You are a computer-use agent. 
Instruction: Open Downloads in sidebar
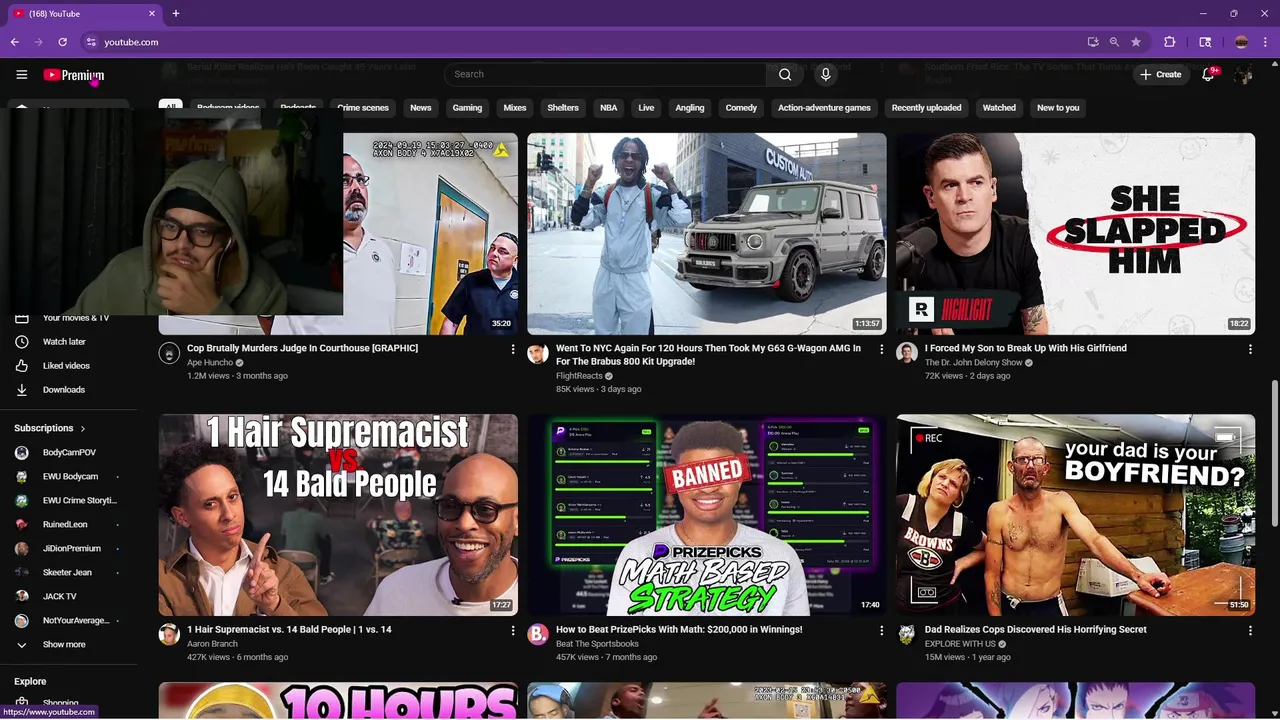(65, 390)
